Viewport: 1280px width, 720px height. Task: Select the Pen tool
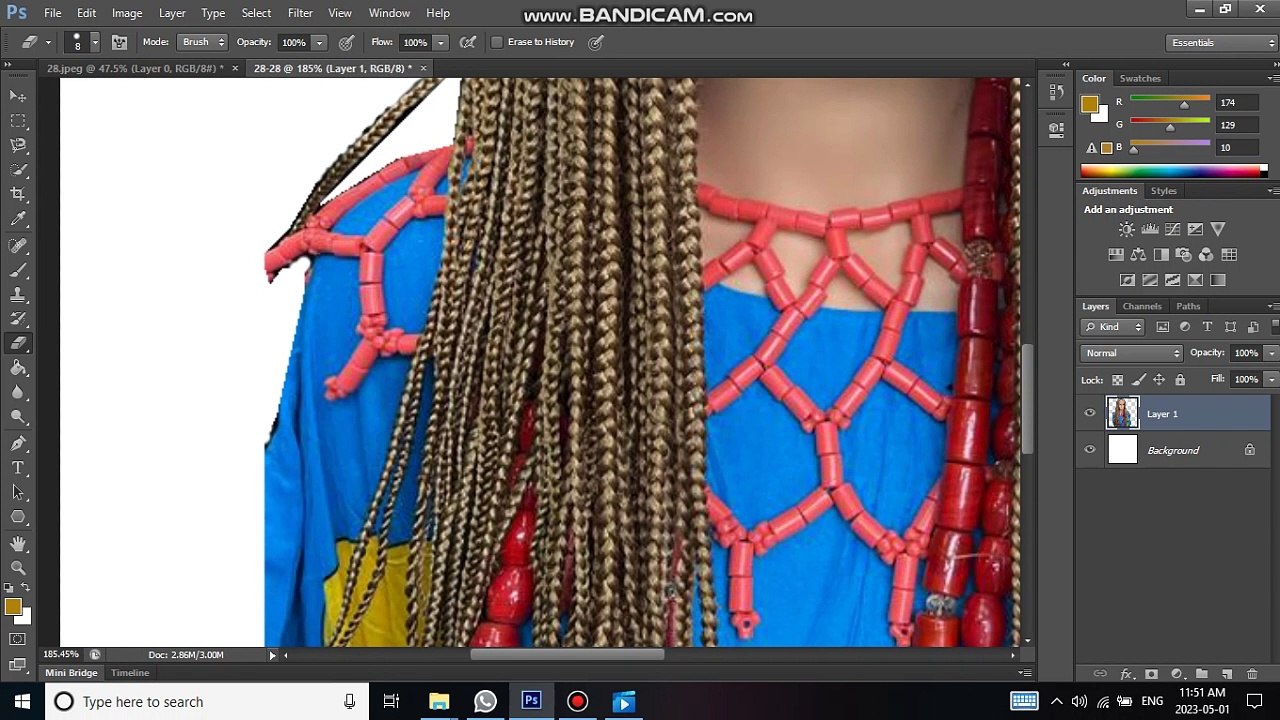18,443
